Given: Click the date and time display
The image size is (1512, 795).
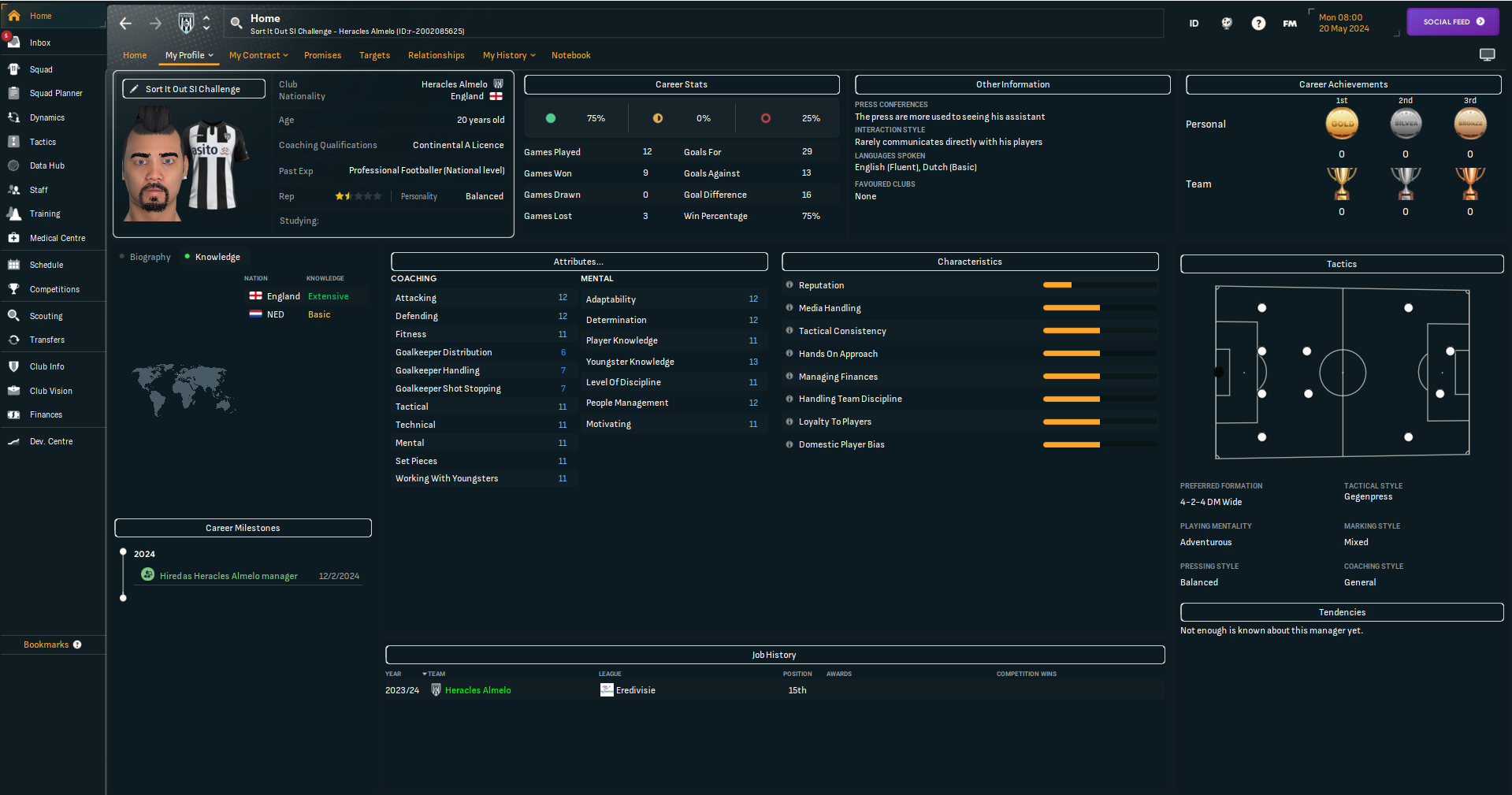Looking at the screenshot, I should 1344,23.
